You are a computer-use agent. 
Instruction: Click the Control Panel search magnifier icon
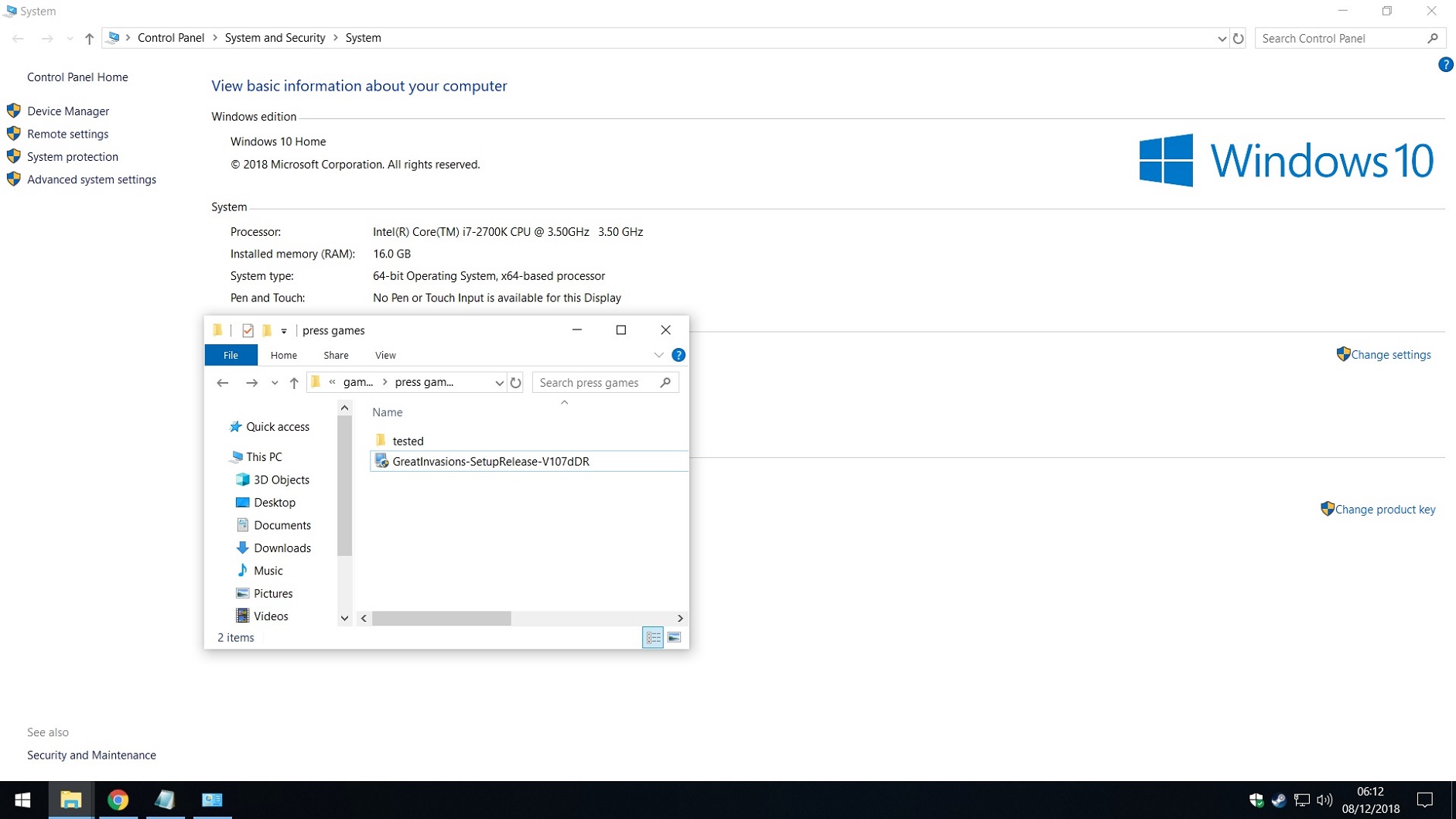[x=1433, y=38]
